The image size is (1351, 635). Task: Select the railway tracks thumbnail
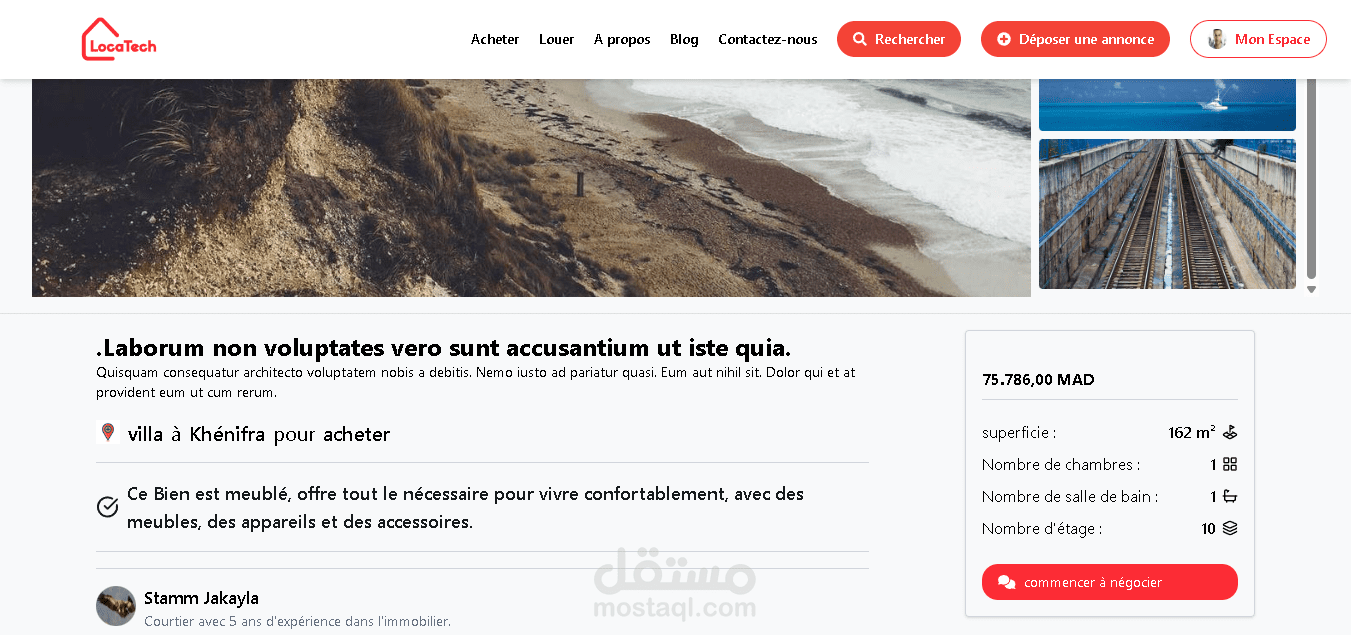pos(1167,214)
